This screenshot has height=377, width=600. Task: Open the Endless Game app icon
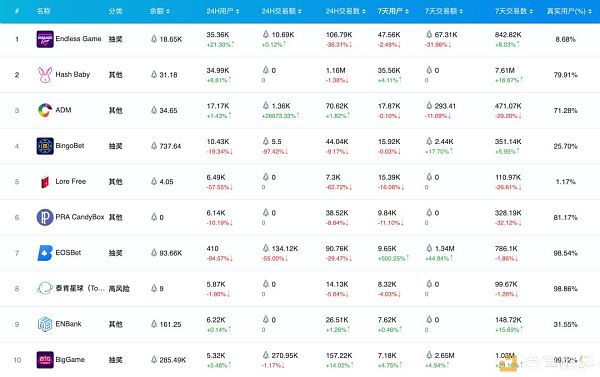(45, 39)
